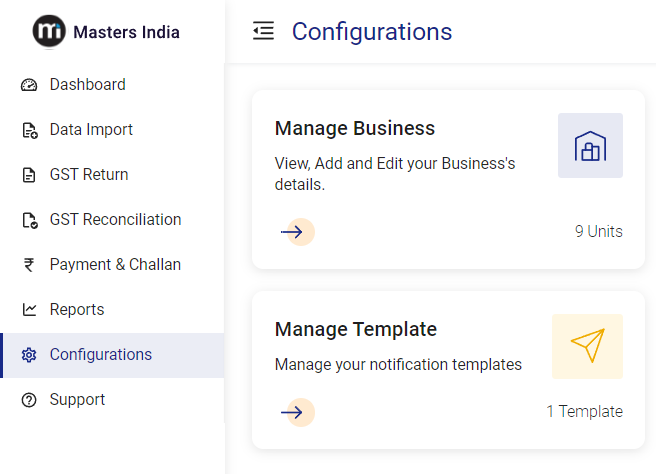Click arrow button under Manage Template

point(295,412)
